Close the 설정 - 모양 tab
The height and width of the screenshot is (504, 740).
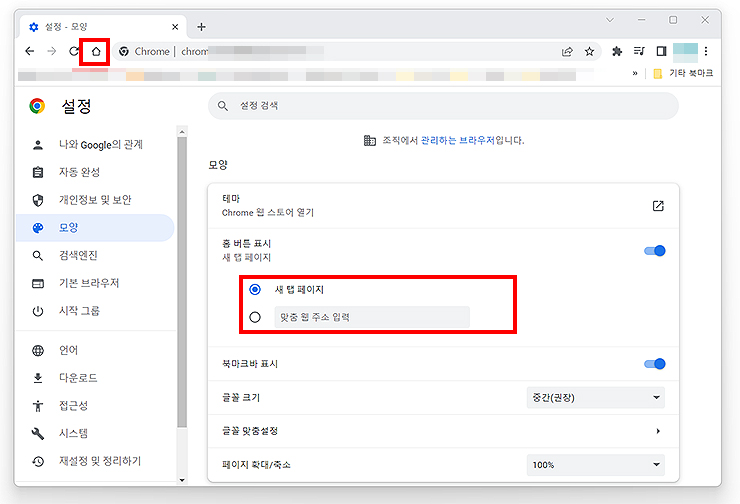[175, 27]
